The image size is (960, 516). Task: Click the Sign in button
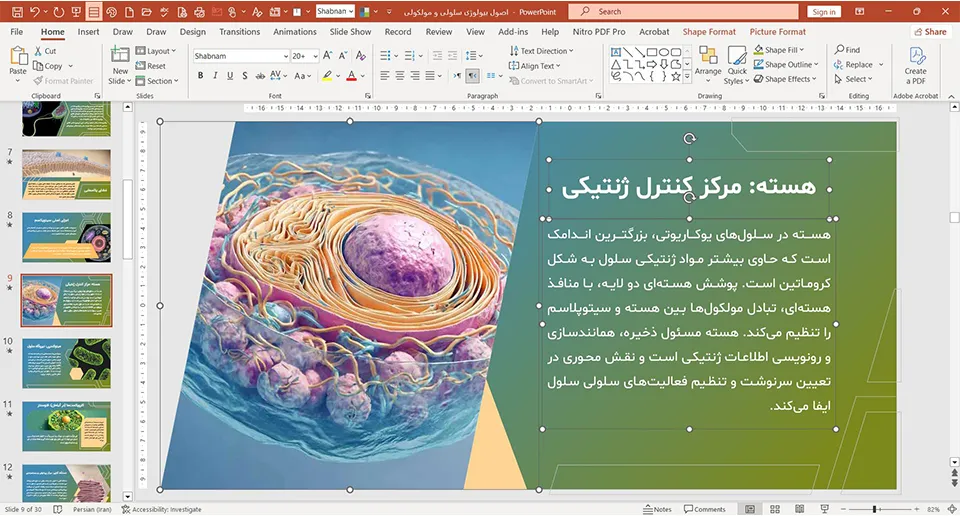point(824,12)
